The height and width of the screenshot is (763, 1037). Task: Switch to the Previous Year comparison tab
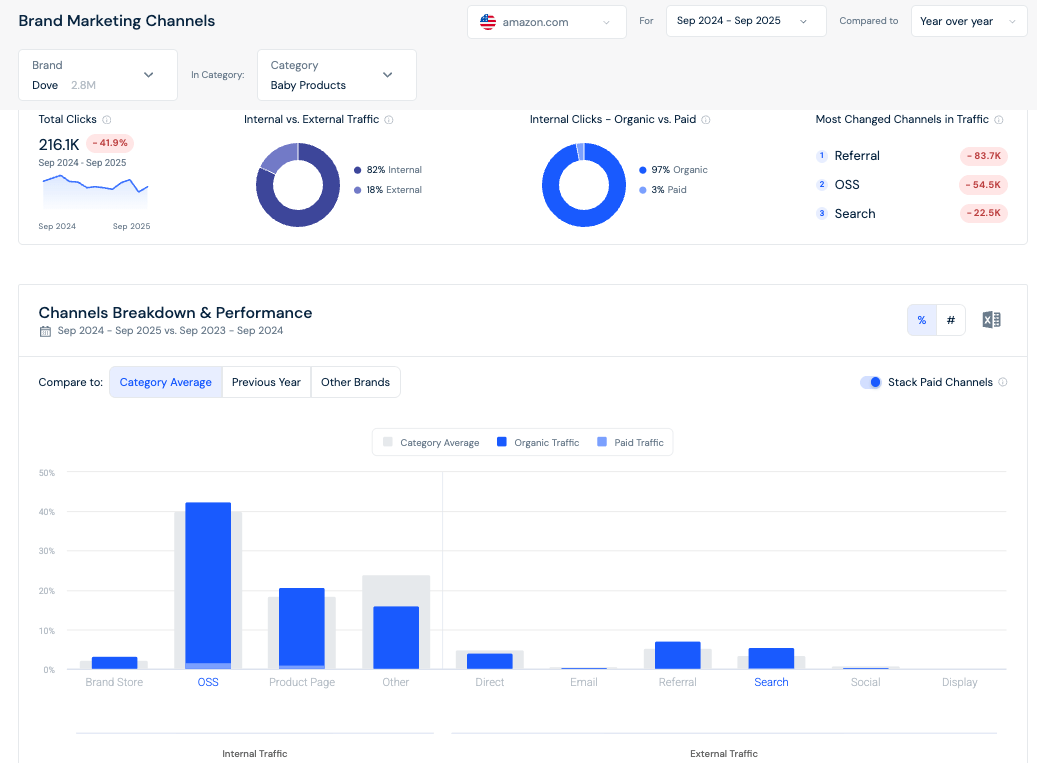point(265,382)
